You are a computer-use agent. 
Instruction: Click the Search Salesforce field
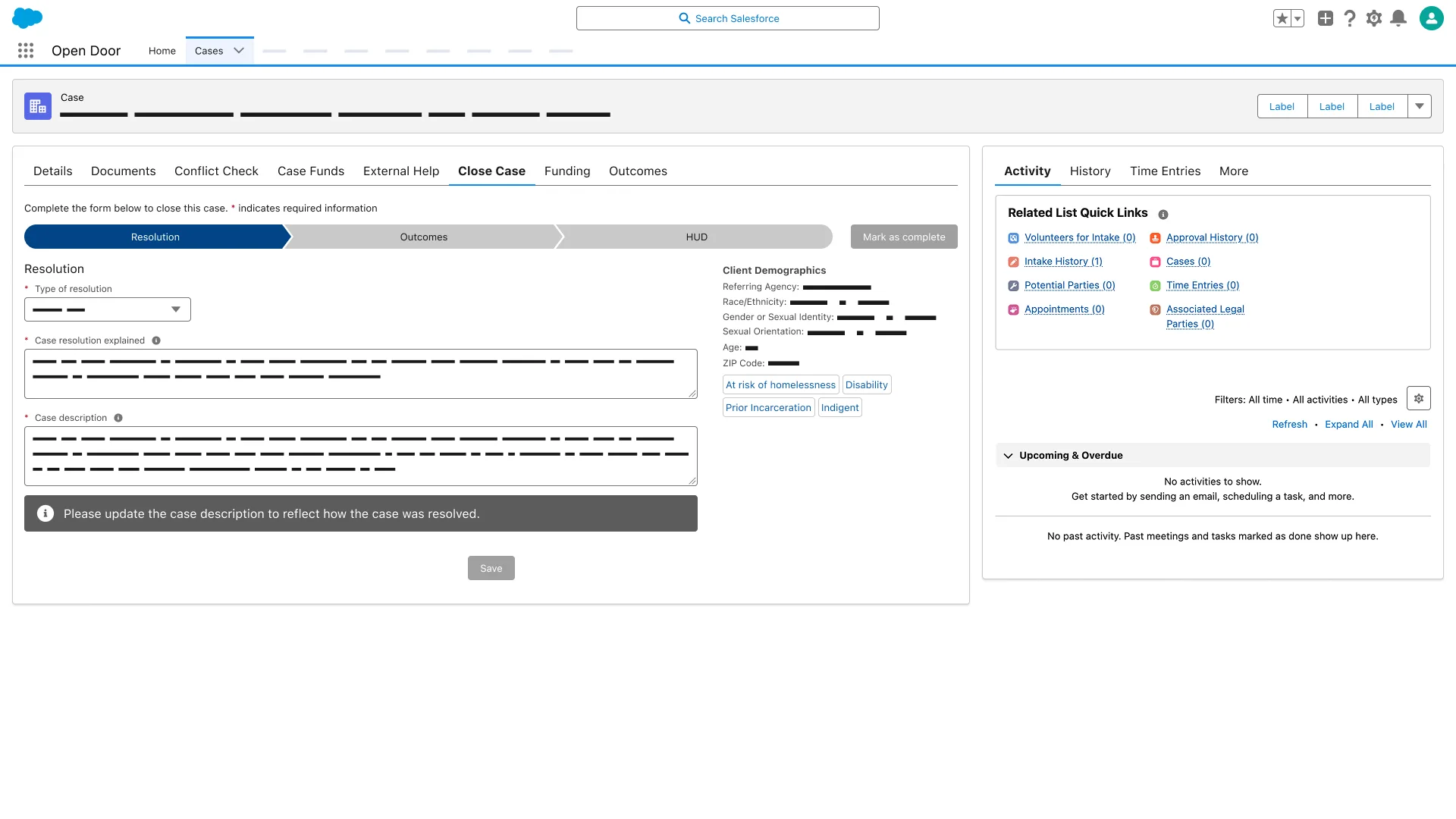[728, 18]
